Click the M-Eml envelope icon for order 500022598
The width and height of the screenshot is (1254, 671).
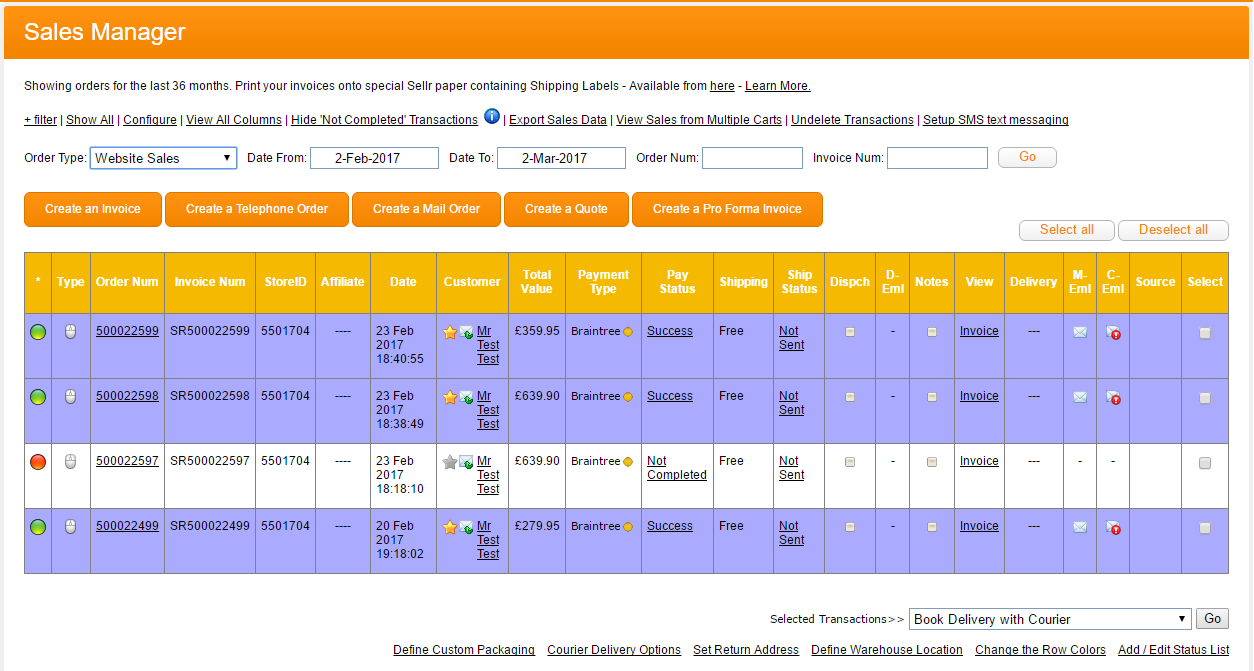coord(1080,397)
